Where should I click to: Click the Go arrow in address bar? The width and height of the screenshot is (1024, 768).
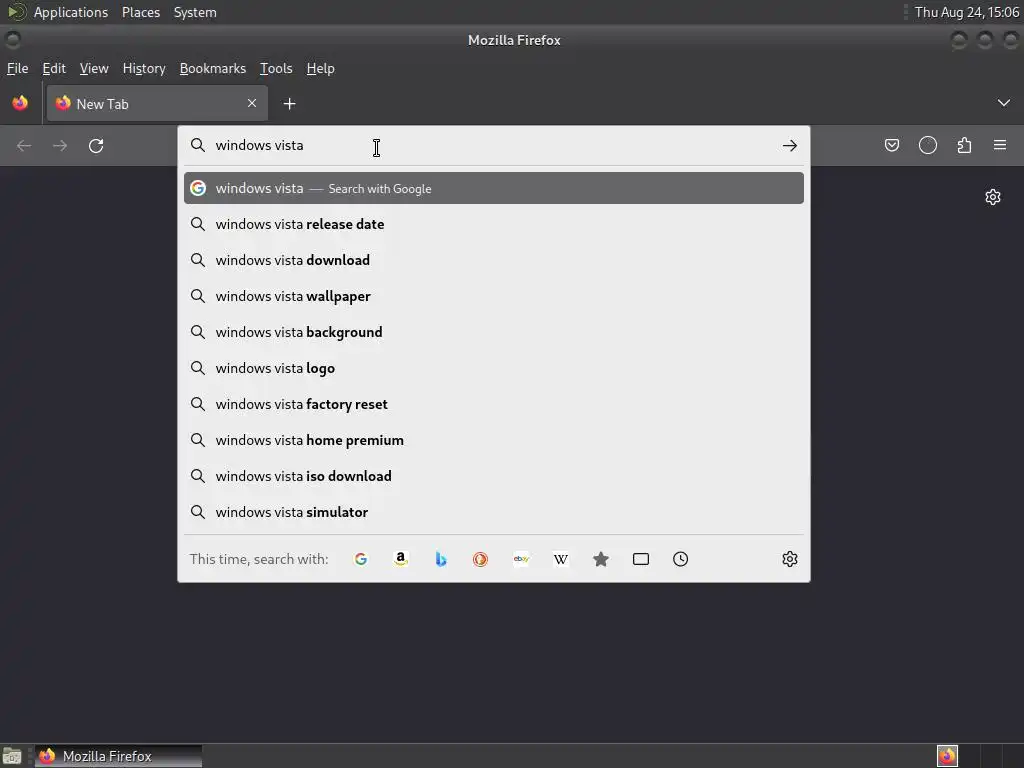pos(790,146)
